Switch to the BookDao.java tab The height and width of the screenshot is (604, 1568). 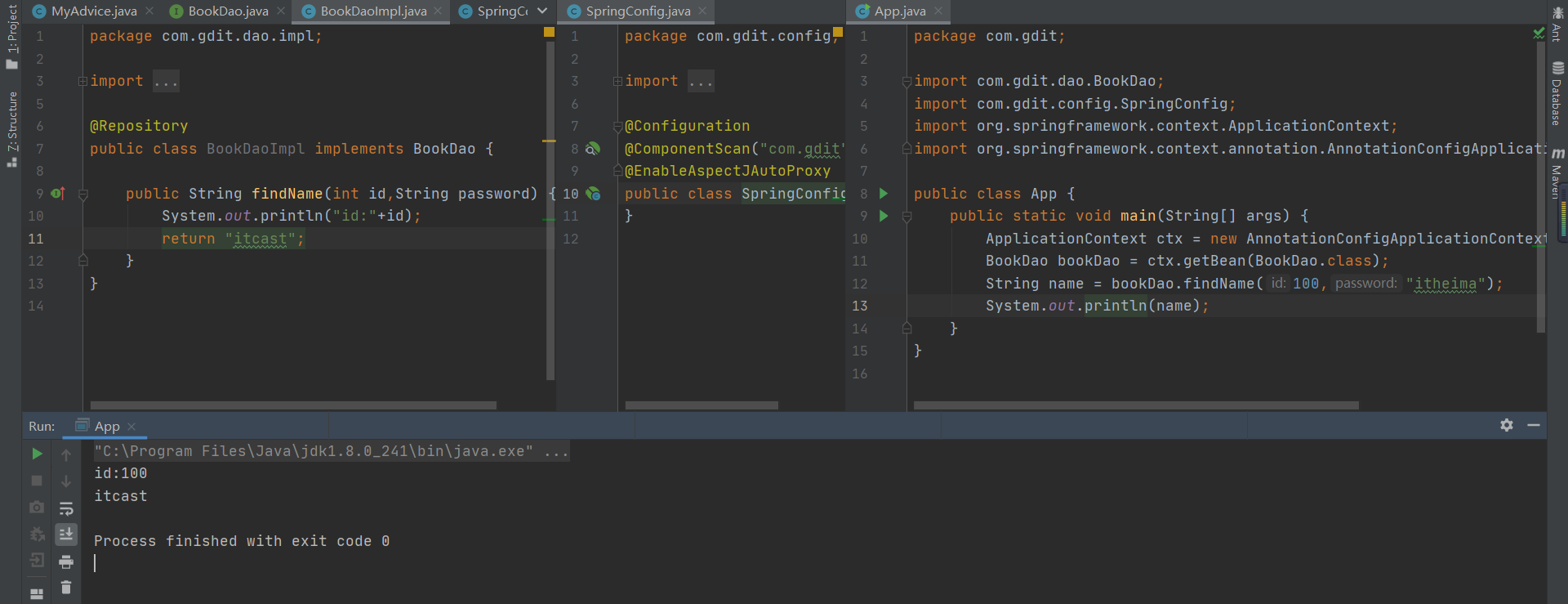228,11
